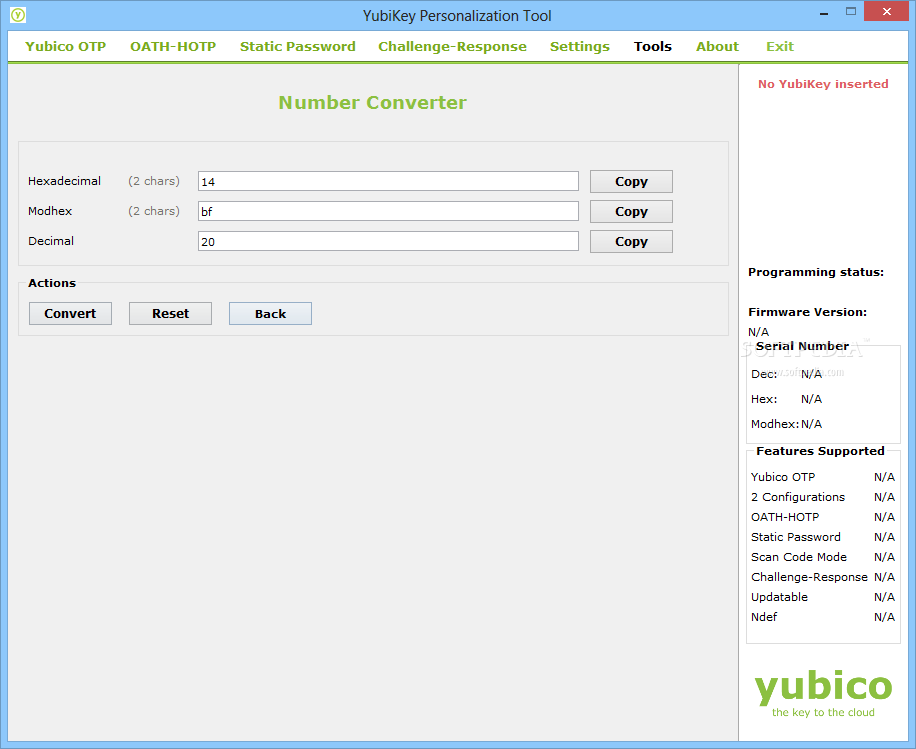Viewport: 916px width, 749px height.
Task: Click the Decimal input field
Action: click(388, 241)
